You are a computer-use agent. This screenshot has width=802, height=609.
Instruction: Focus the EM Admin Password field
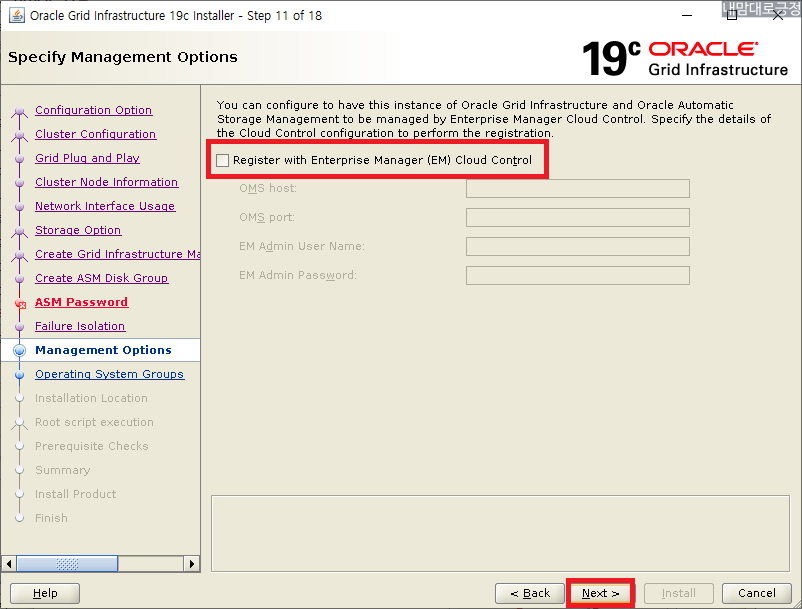pyautogui.click(x=577, y=275)
